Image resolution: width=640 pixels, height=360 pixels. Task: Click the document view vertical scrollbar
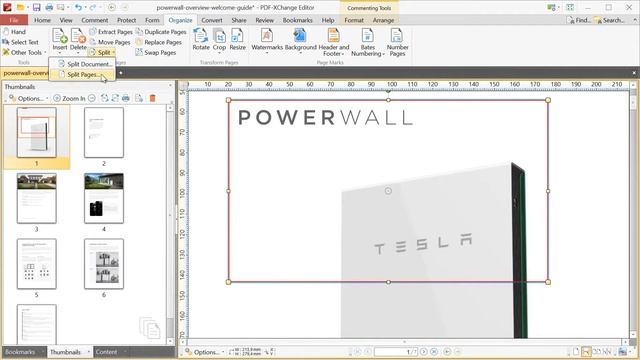(633, 212)
